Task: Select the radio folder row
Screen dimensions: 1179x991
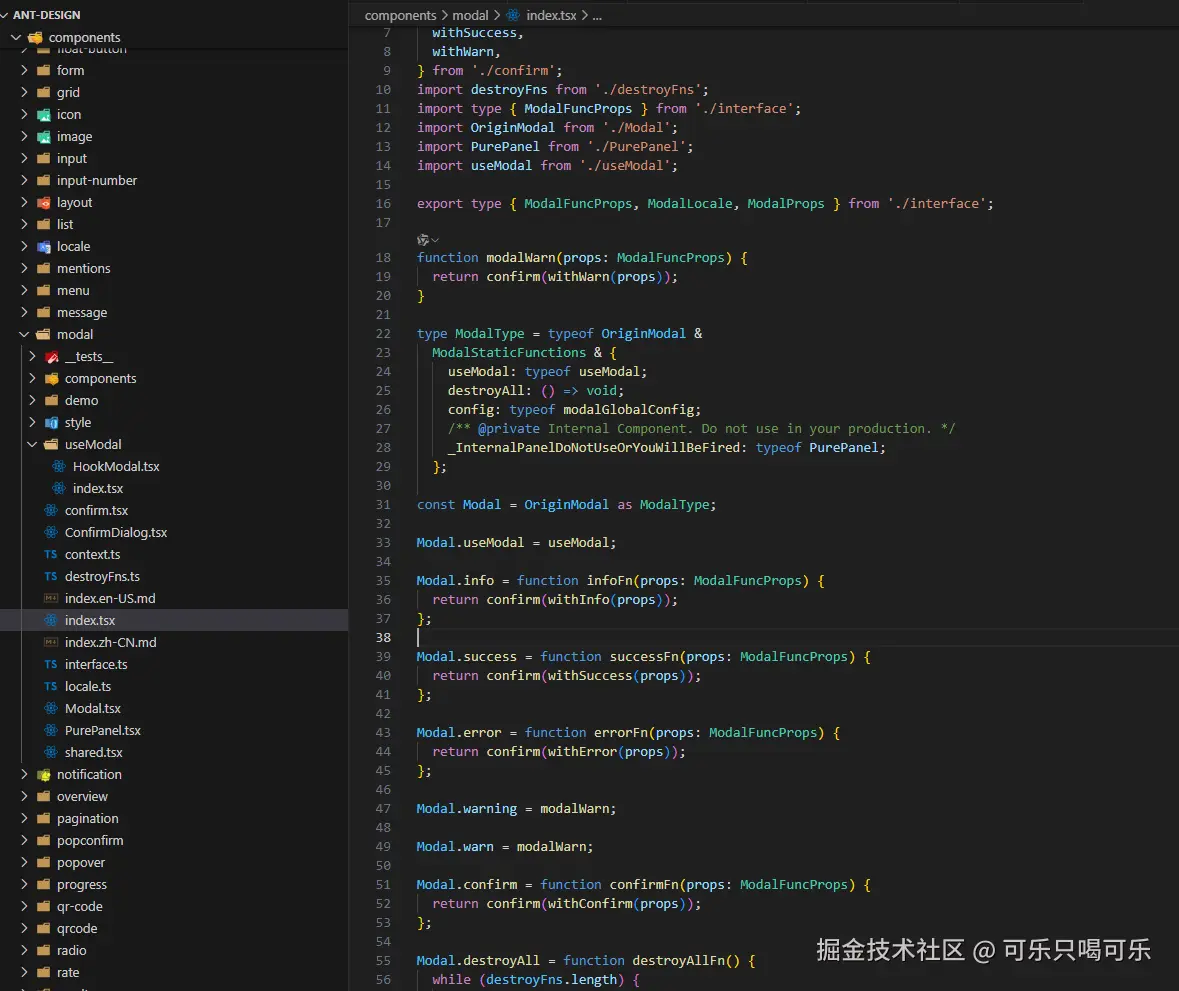Action: (x=174, y=950)
